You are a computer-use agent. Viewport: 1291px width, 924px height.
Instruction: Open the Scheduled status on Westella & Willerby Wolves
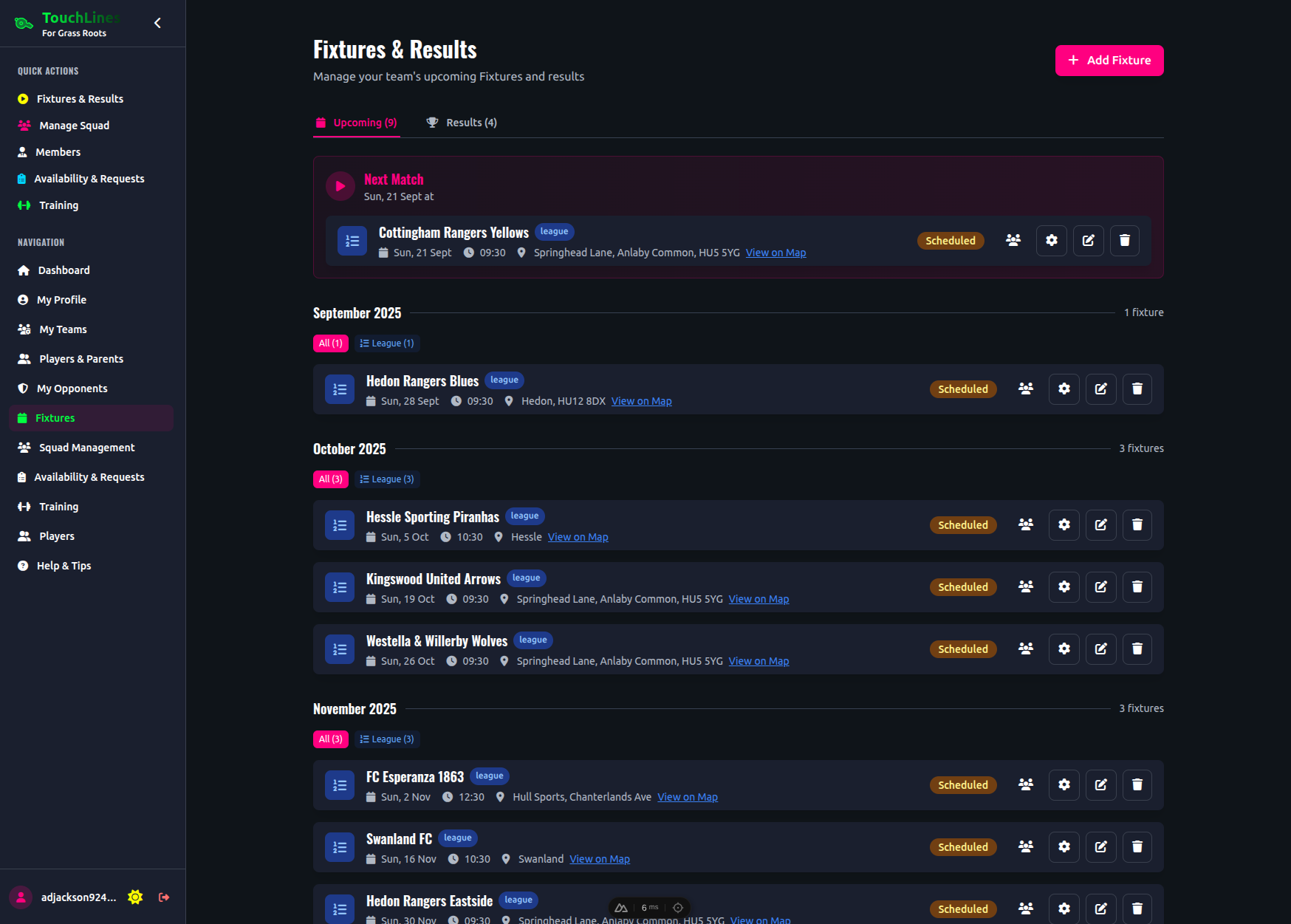tap(962, 648)
